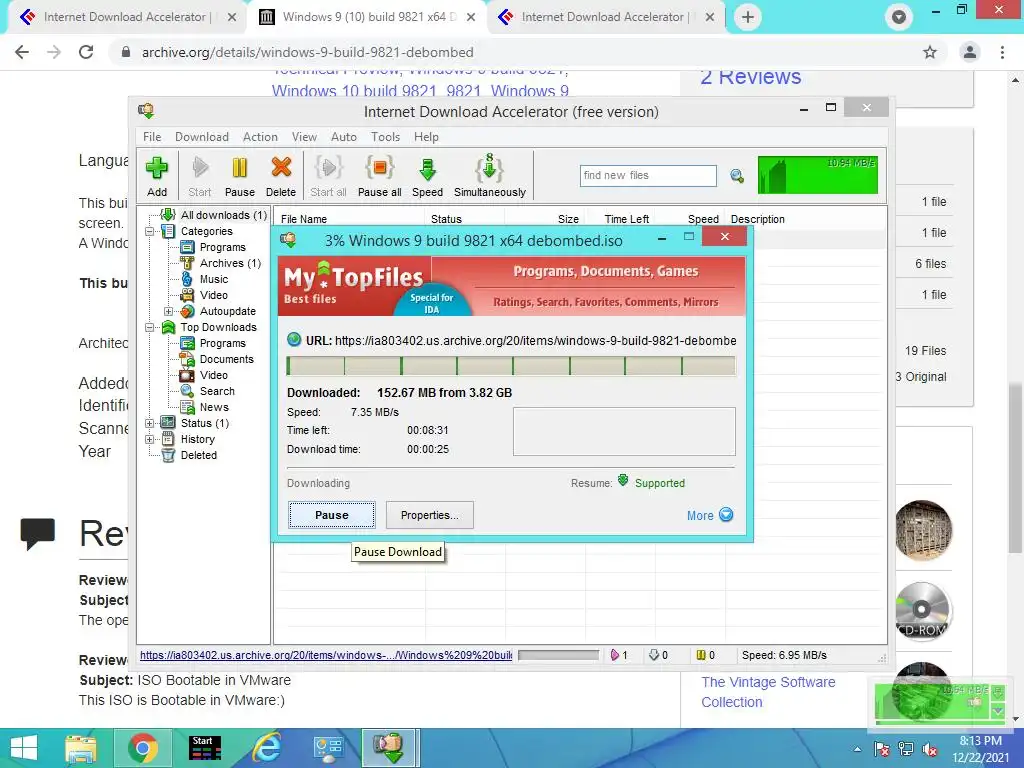This screenshot has height=768, width=1024.
Task: Switch to Windows 9 build 9821 browser tab
Action: (366, 17)
